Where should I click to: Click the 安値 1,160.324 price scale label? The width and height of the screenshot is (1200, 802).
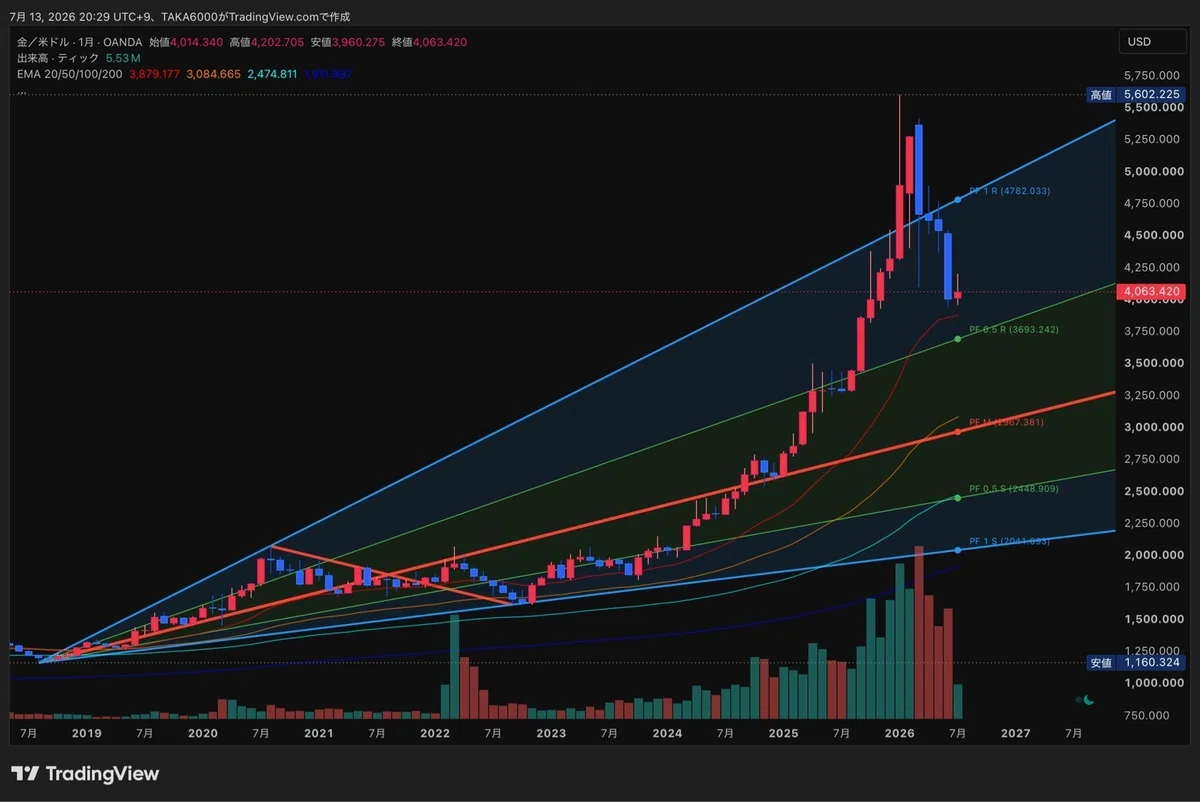pyautogui.click(x=1136, y=662)
